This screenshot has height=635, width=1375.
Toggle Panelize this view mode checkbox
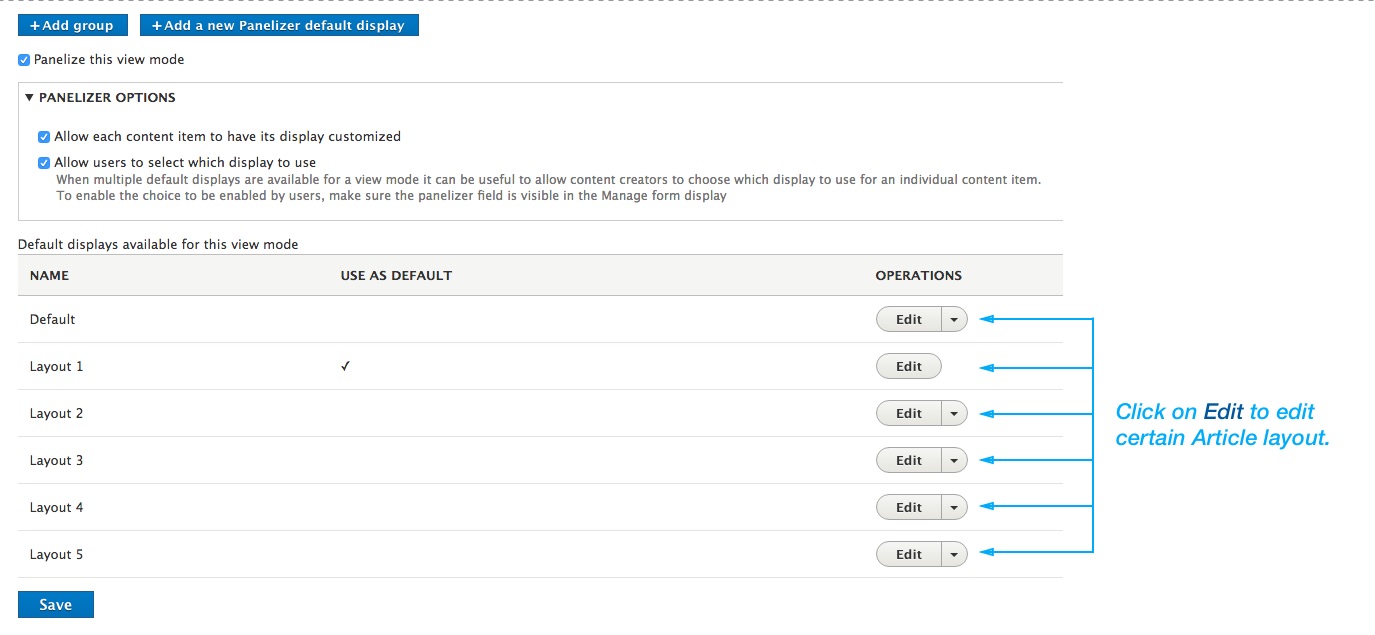24,60
